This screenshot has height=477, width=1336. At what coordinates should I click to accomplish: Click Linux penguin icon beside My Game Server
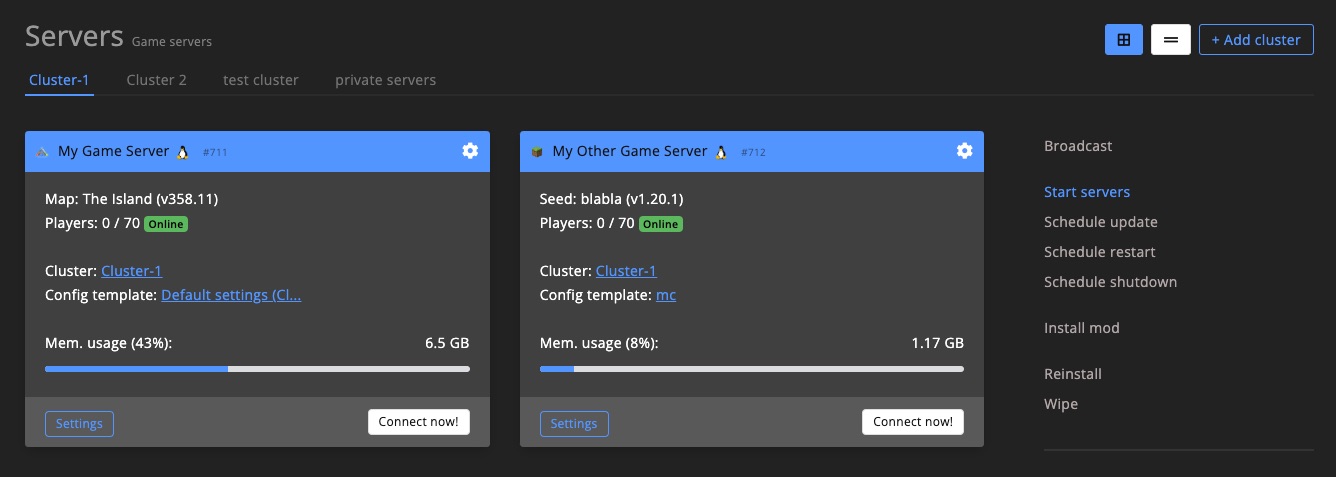(183, 152)
